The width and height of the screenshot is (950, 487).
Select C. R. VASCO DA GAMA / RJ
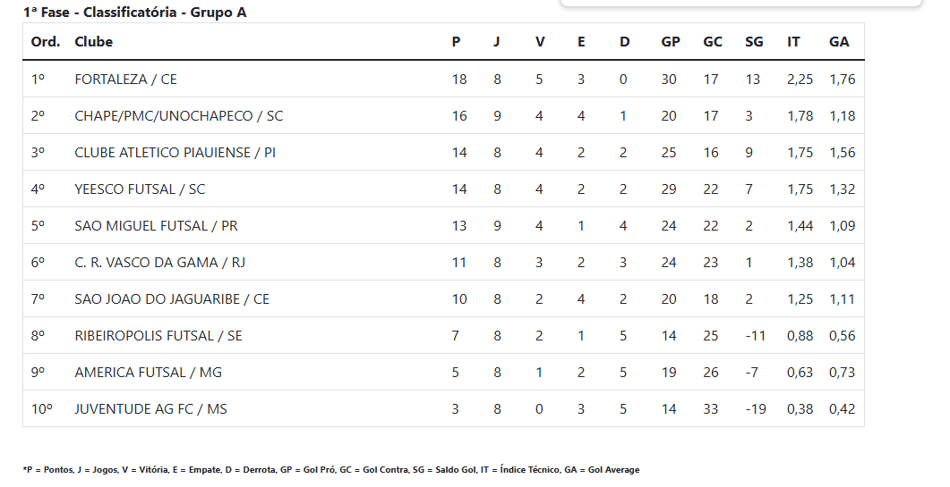[160, 262]
